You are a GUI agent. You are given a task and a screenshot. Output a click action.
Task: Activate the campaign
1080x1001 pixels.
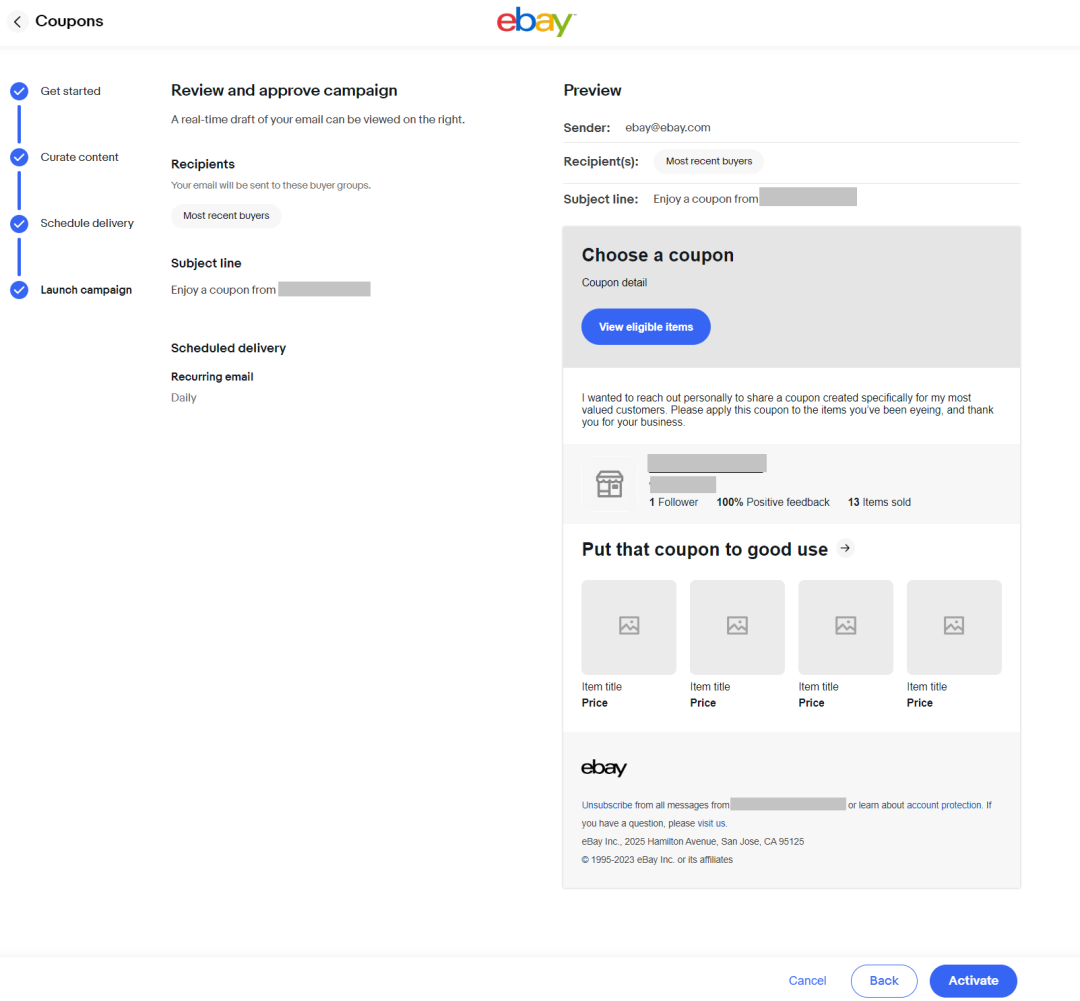point(972,980)
